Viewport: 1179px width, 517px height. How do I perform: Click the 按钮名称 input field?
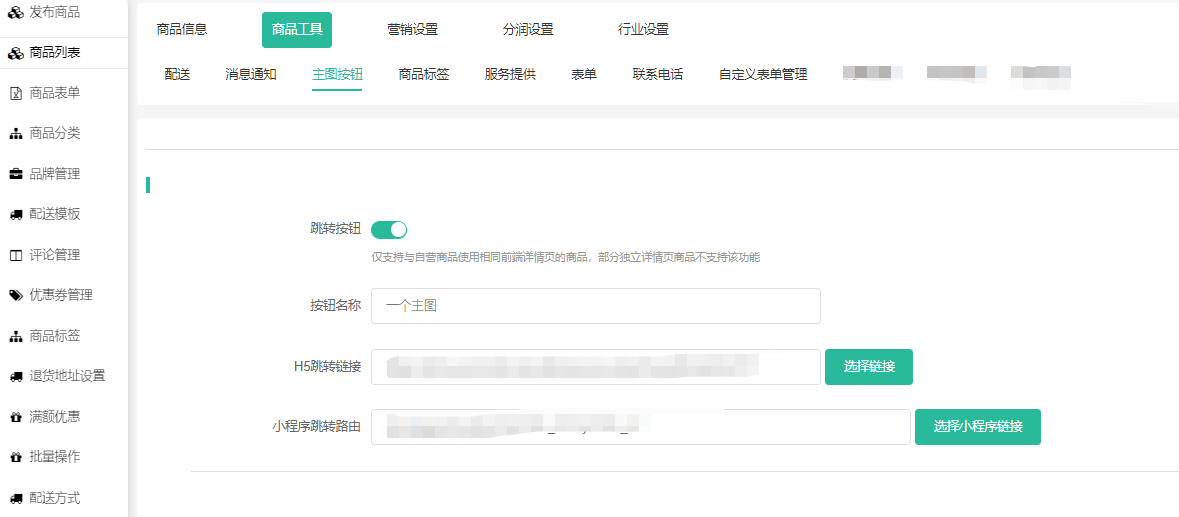[x=595, y=306]
